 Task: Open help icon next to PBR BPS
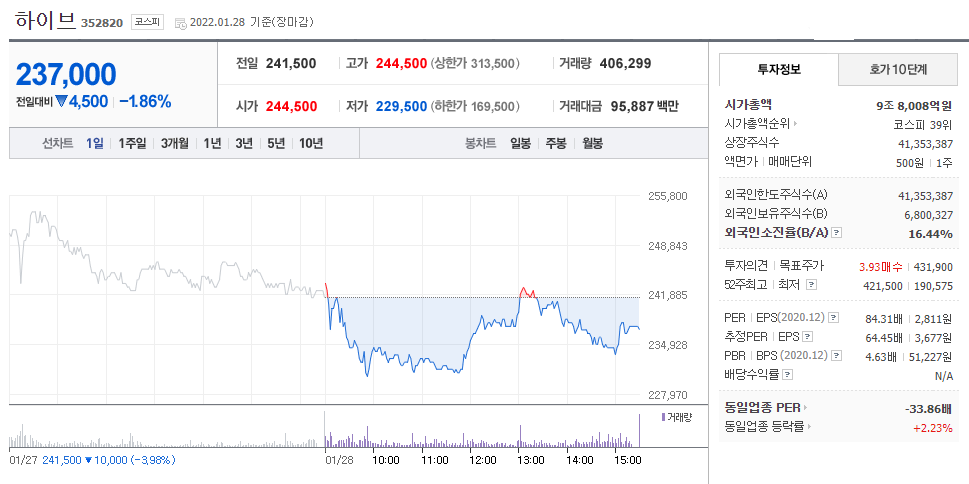tap(837, 356)
